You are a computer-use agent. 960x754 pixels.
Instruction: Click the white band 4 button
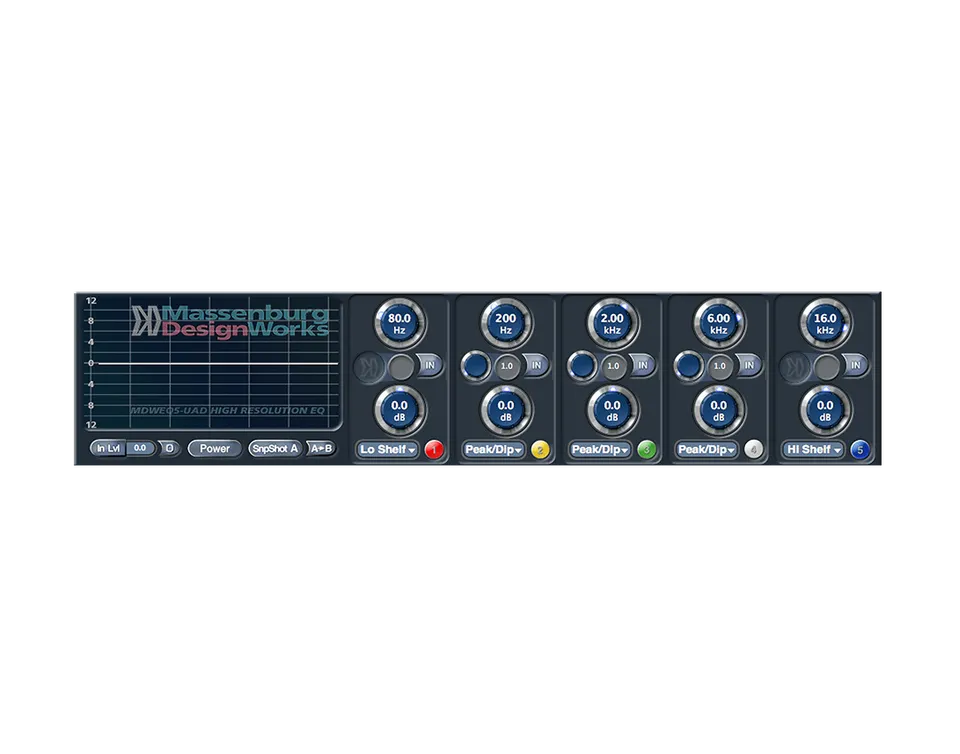[x=753, y=450]
